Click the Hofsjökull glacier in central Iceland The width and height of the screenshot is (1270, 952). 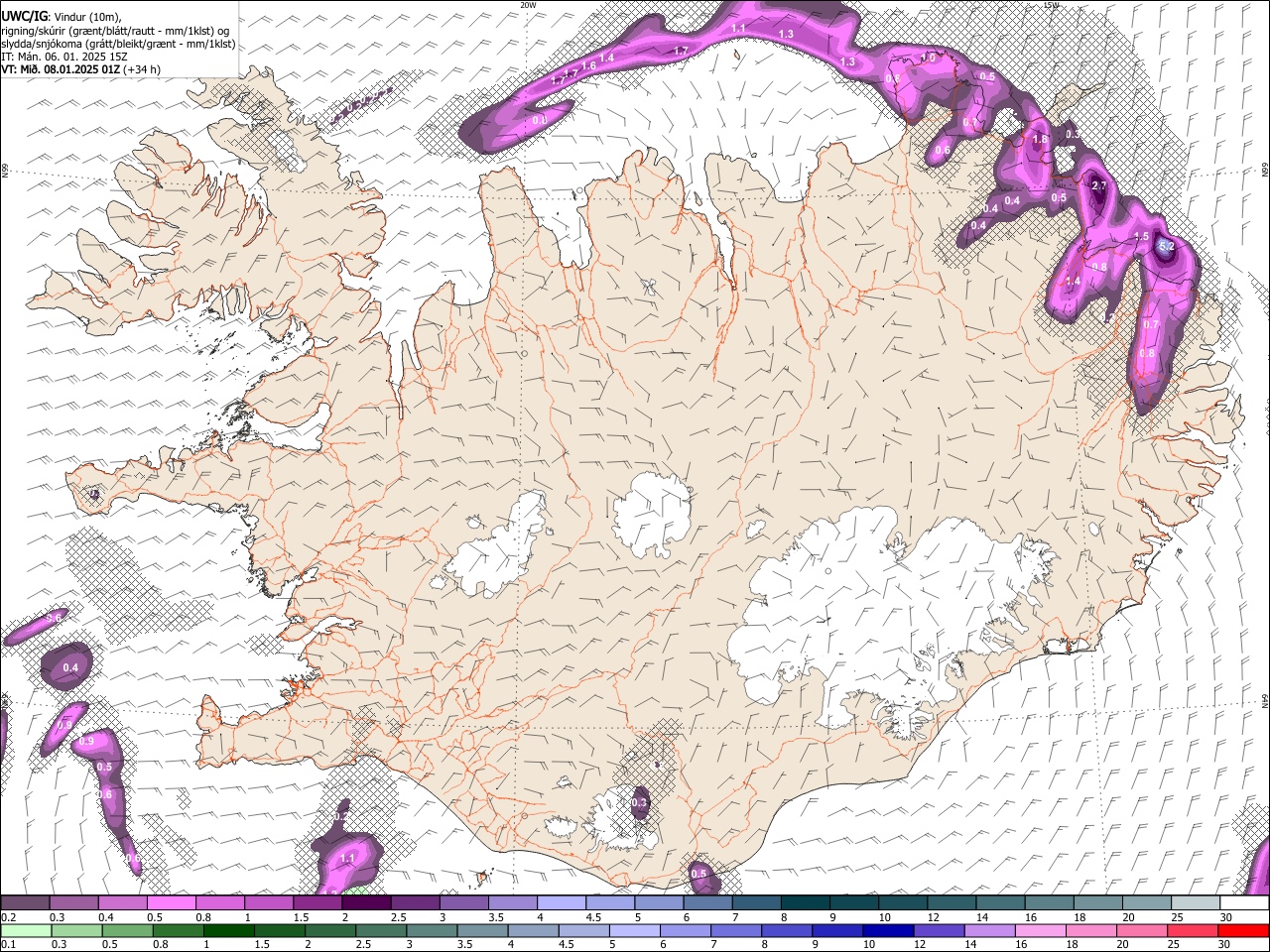652,514
